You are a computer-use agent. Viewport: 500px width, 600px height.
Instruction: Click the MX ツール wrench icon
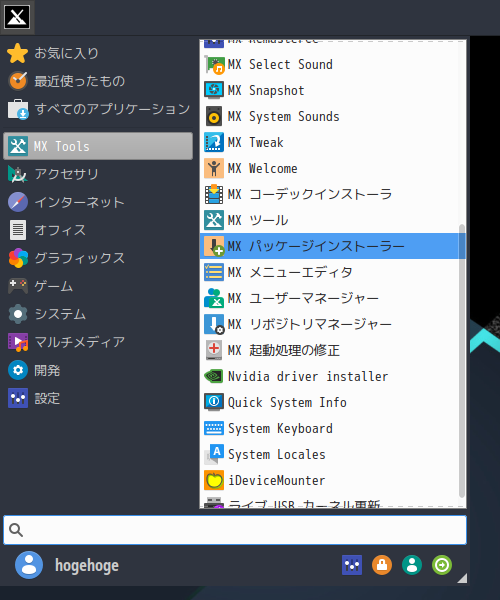pyautogui.click(x=214, y=220)
